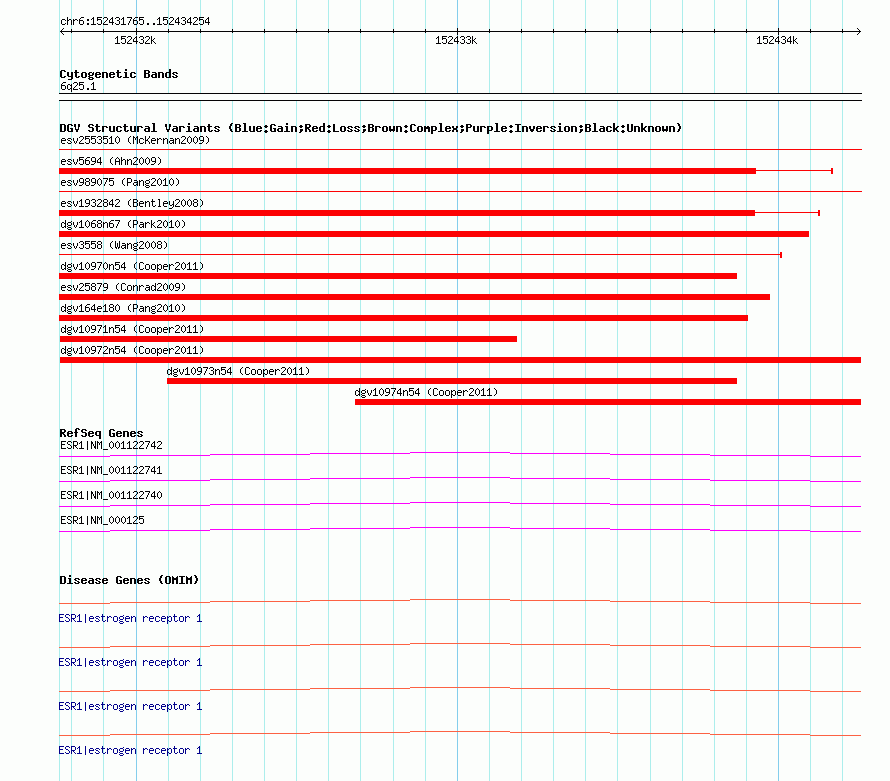Click the right arrowhead of the ruler

pyautogui.click(x=858, y=31)
